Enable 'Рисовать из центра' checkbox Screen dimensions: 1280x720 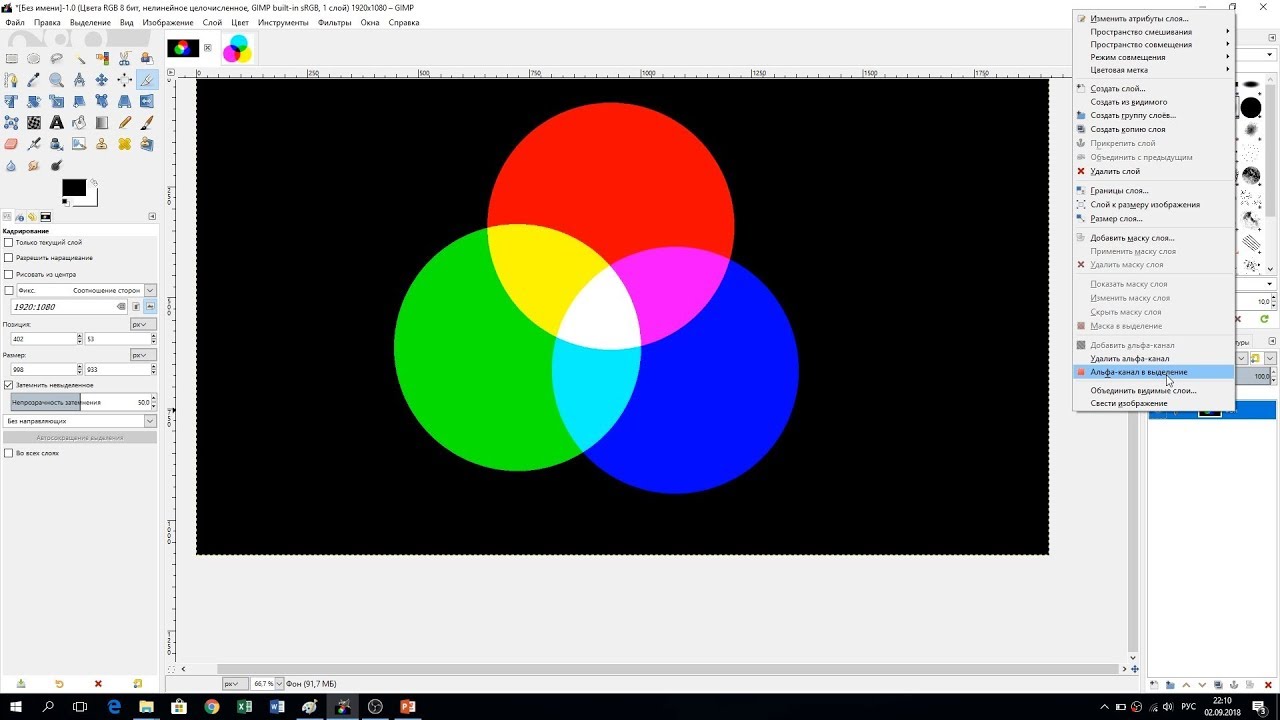tap(9, 274)
